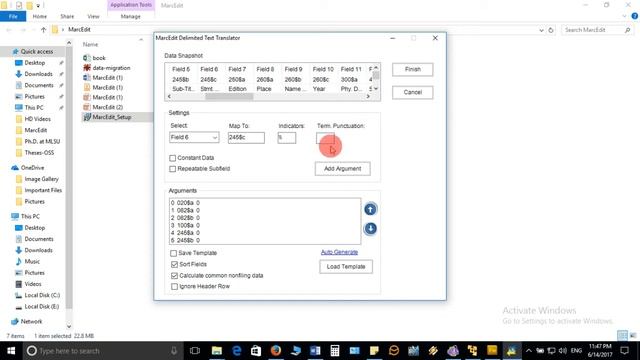Viewport: 640px width, 360px height.
Task: Click the Finish button
Action: point(413,69)
